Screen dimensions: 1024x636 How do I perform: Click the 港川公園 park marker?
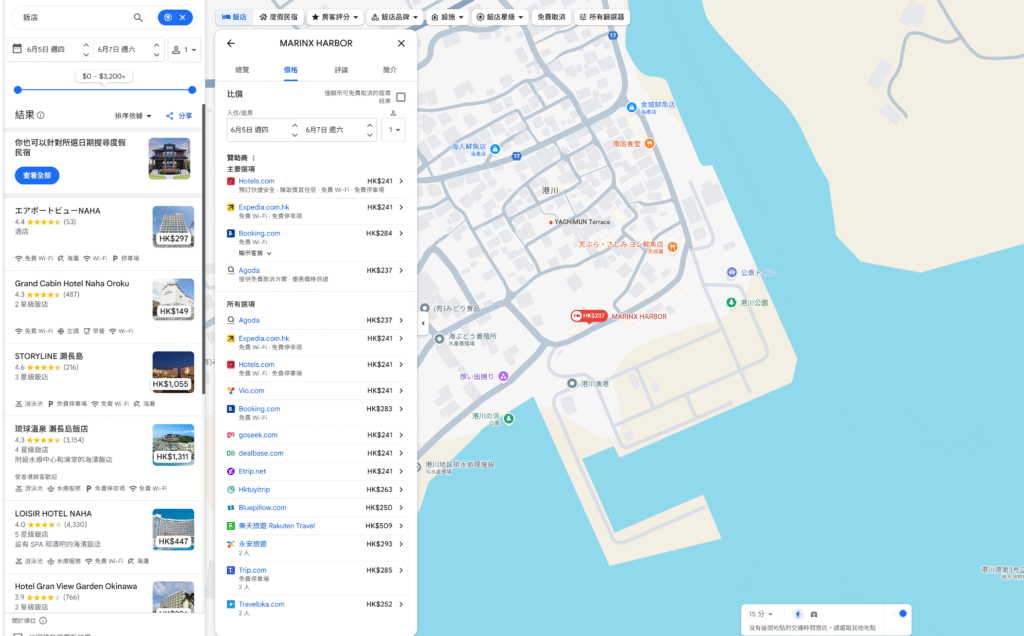[x=731, y=302]
